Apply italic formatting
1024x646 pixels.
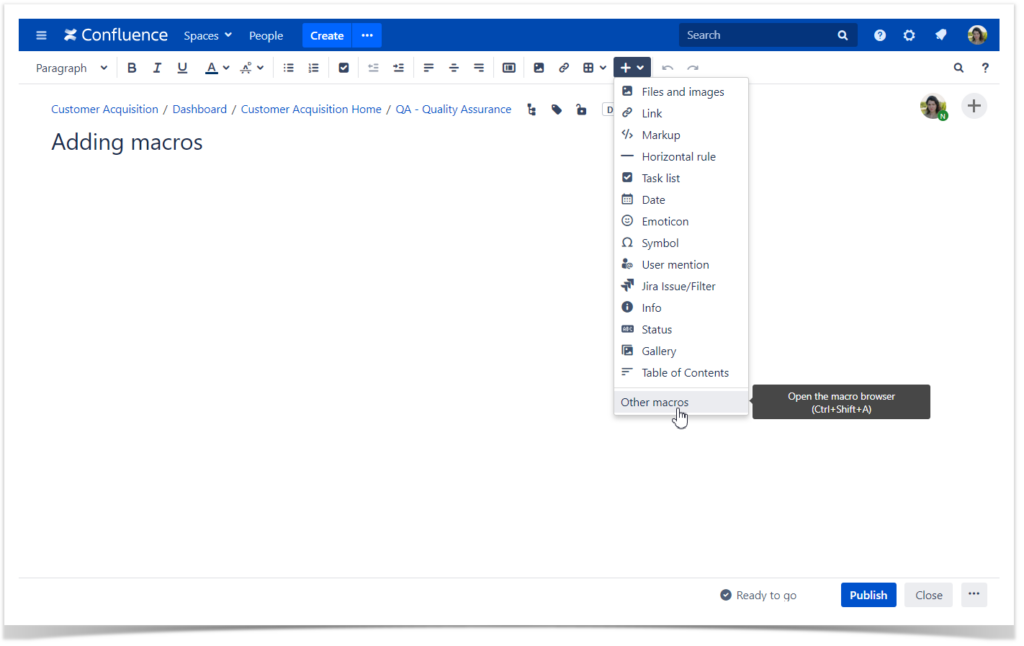click(x=156, y=67)
